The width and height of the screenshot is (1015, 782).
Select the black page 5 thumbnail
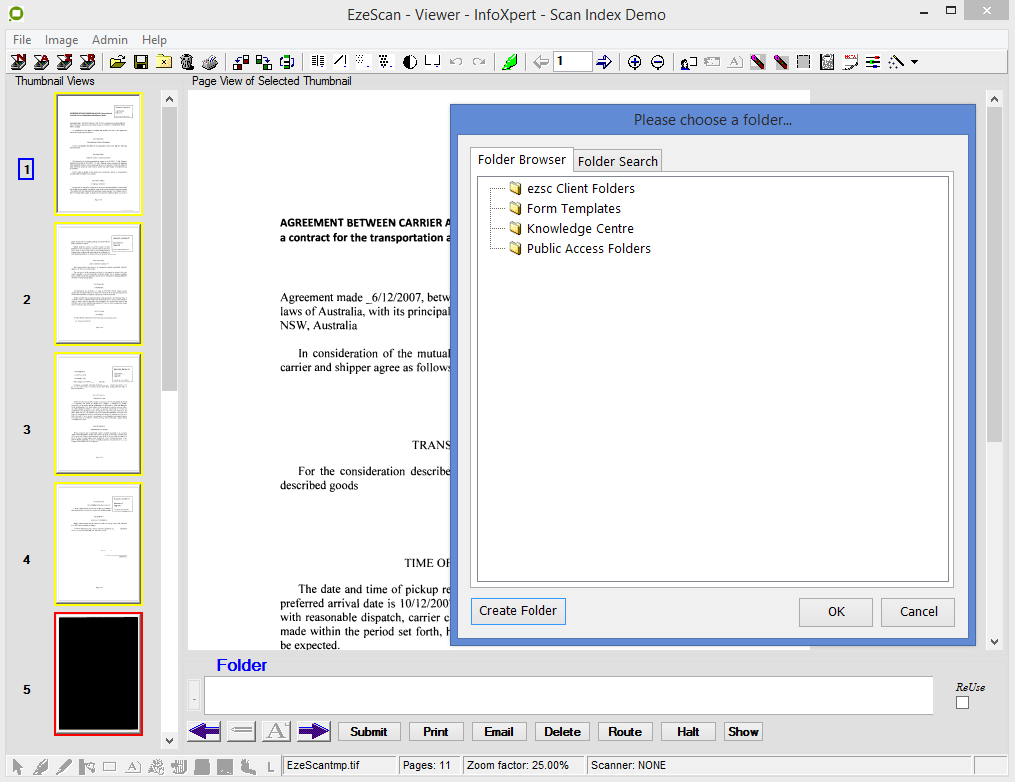pos(98,674)
